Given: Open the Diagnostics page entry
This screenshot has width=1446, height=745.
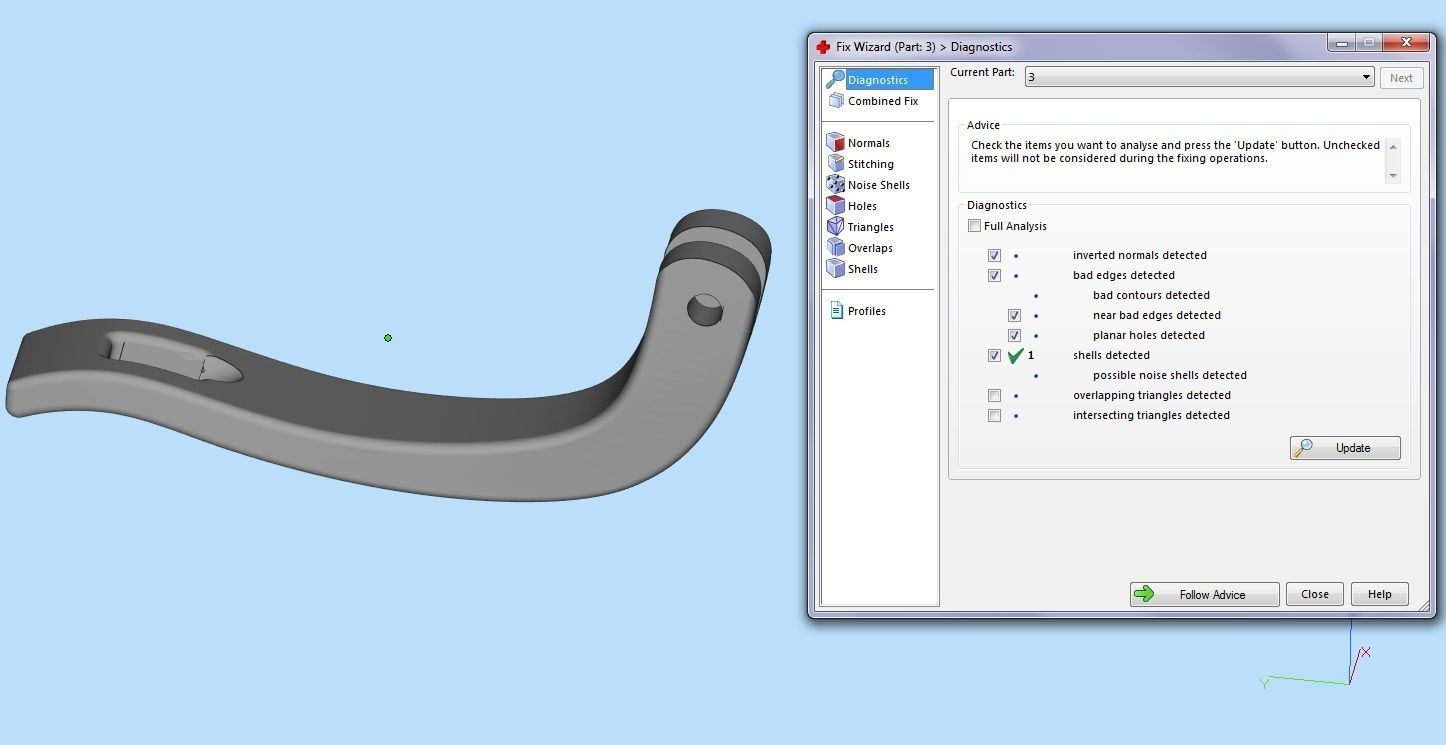Looking at the screenshot, I should click(878, 80).
